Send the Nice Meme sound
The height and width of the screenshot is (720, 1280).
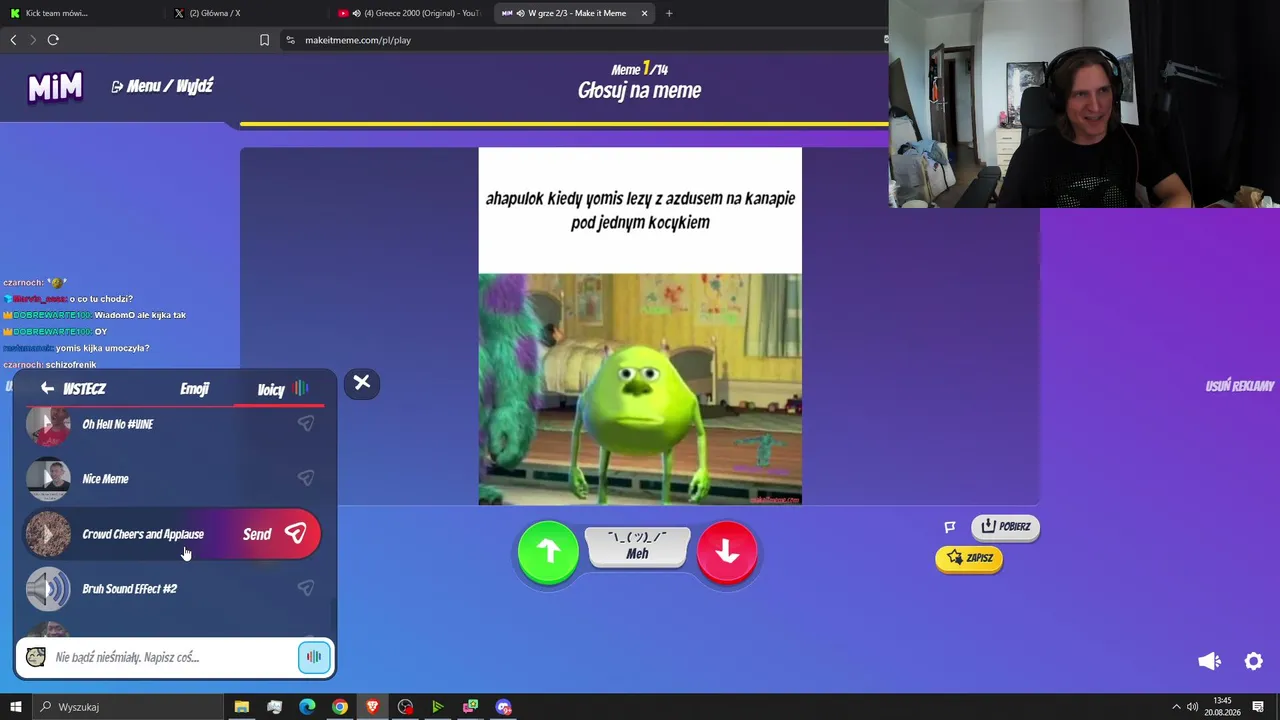(306, 478)
